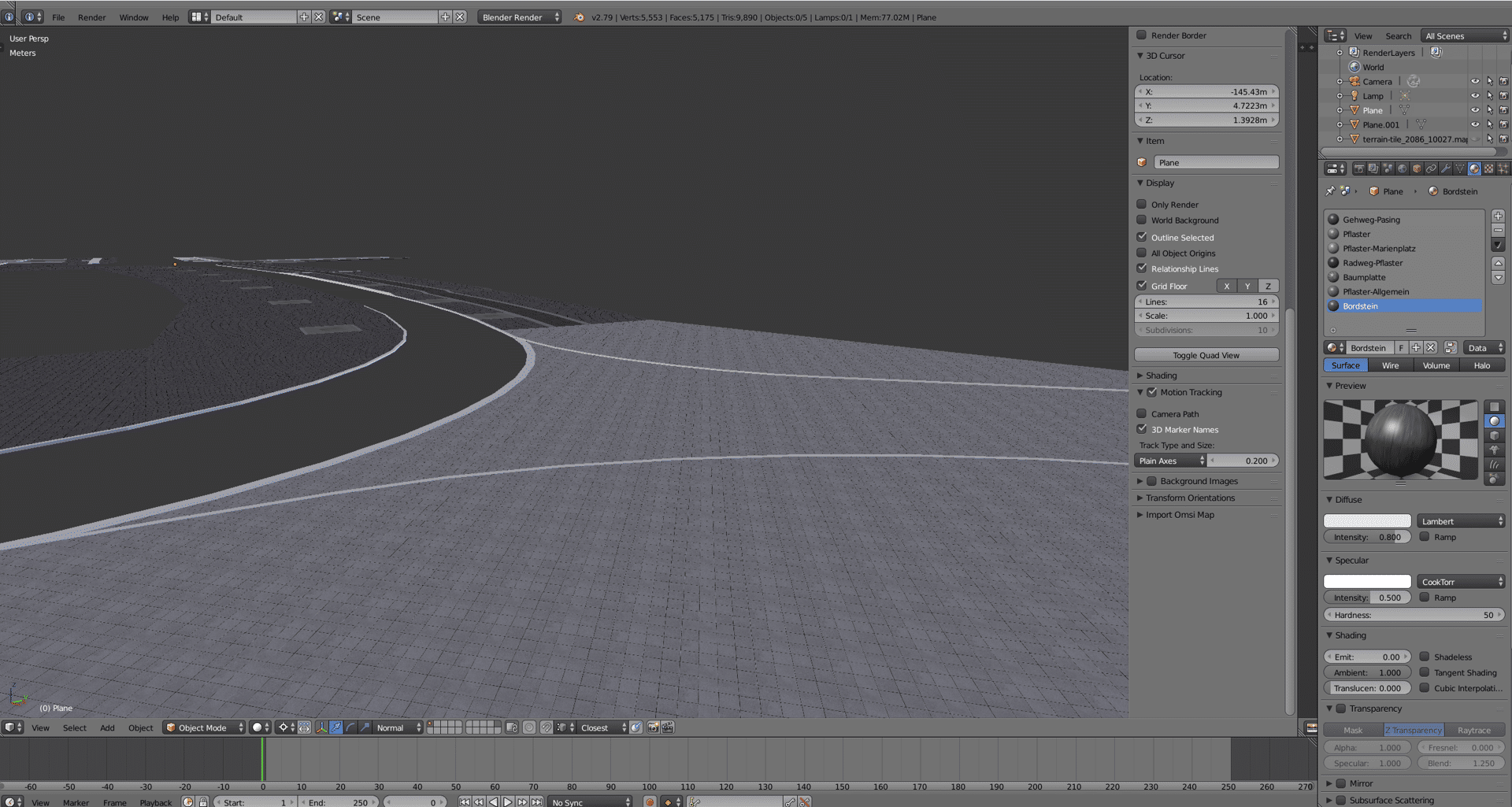Open the Render camera properties tab
Screen dimensions: 1512x807
click(x=1359, y=168)
